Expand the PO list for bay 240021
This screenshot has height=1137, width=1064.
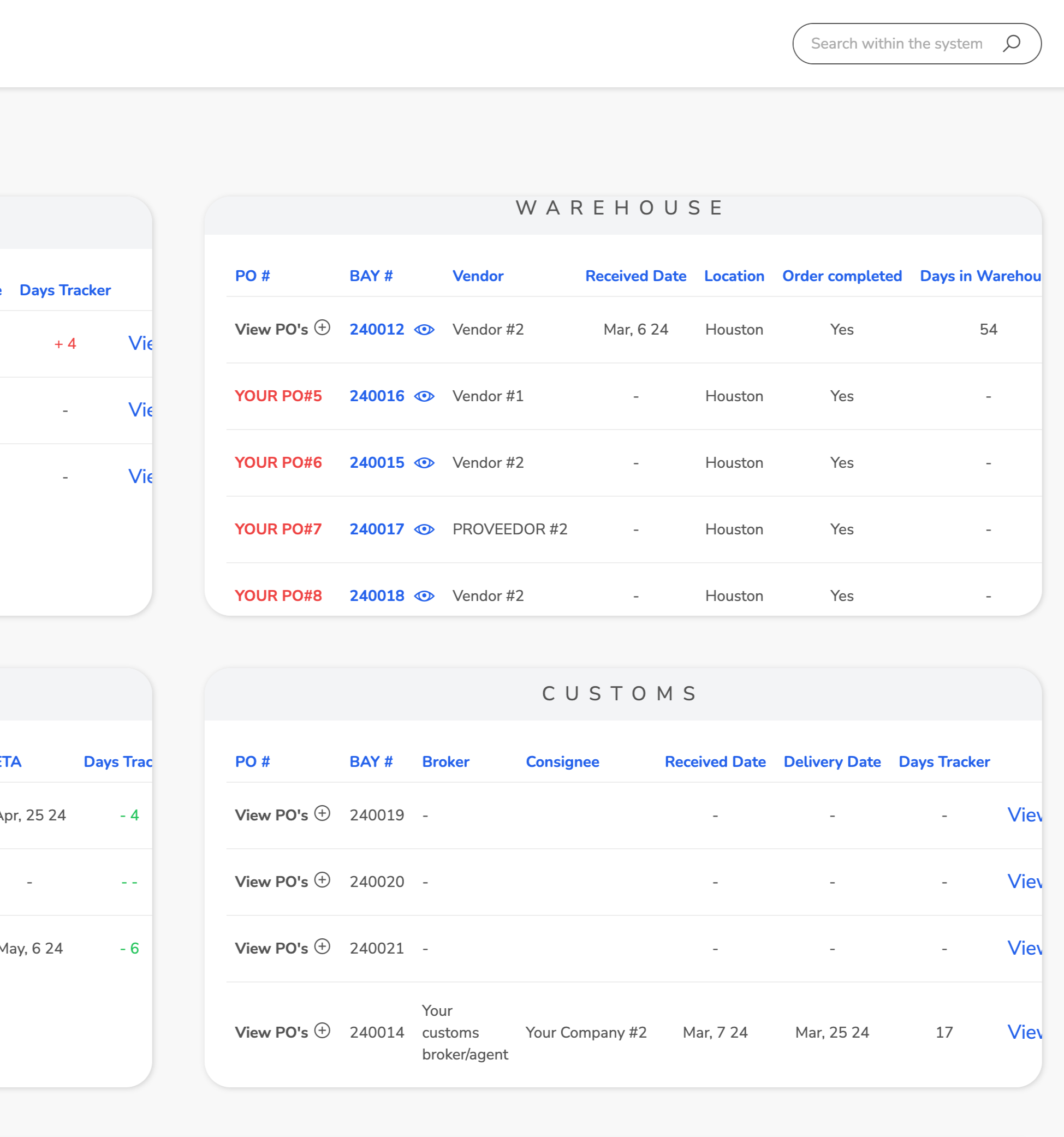(323, 946)
